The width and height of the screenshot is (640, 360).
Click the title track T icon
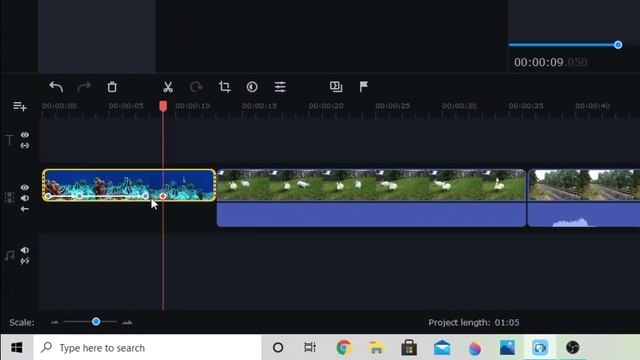[x=9, y=140]
